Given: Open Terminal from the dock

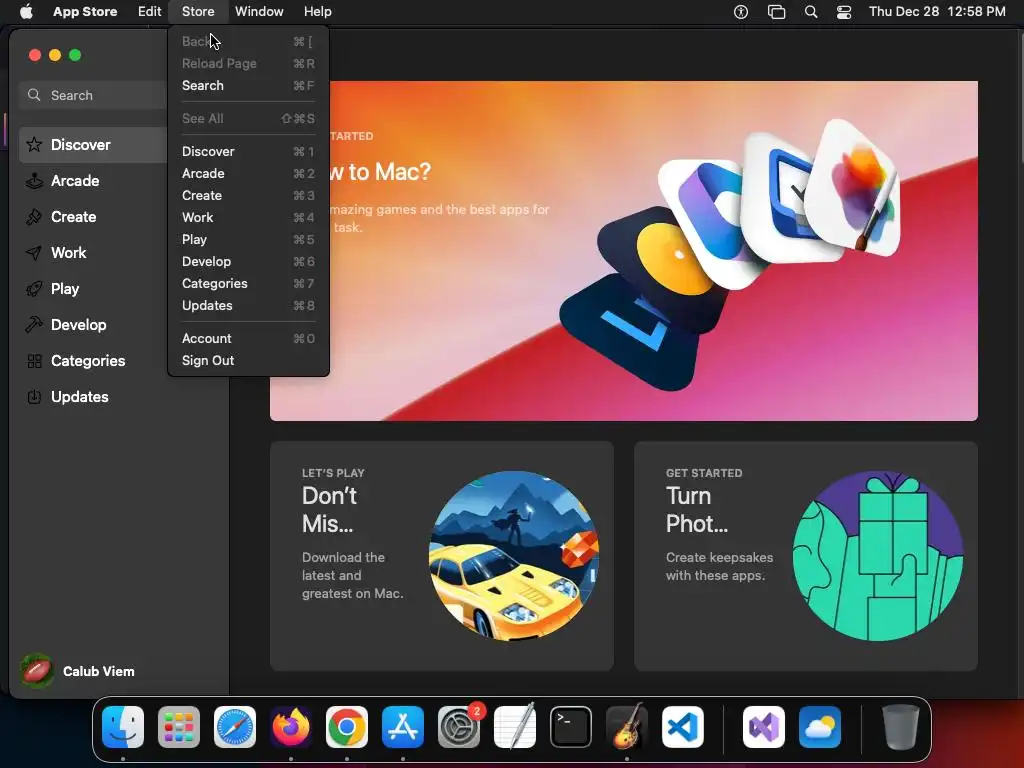Looking at the screenshot, I should point(571,727).
